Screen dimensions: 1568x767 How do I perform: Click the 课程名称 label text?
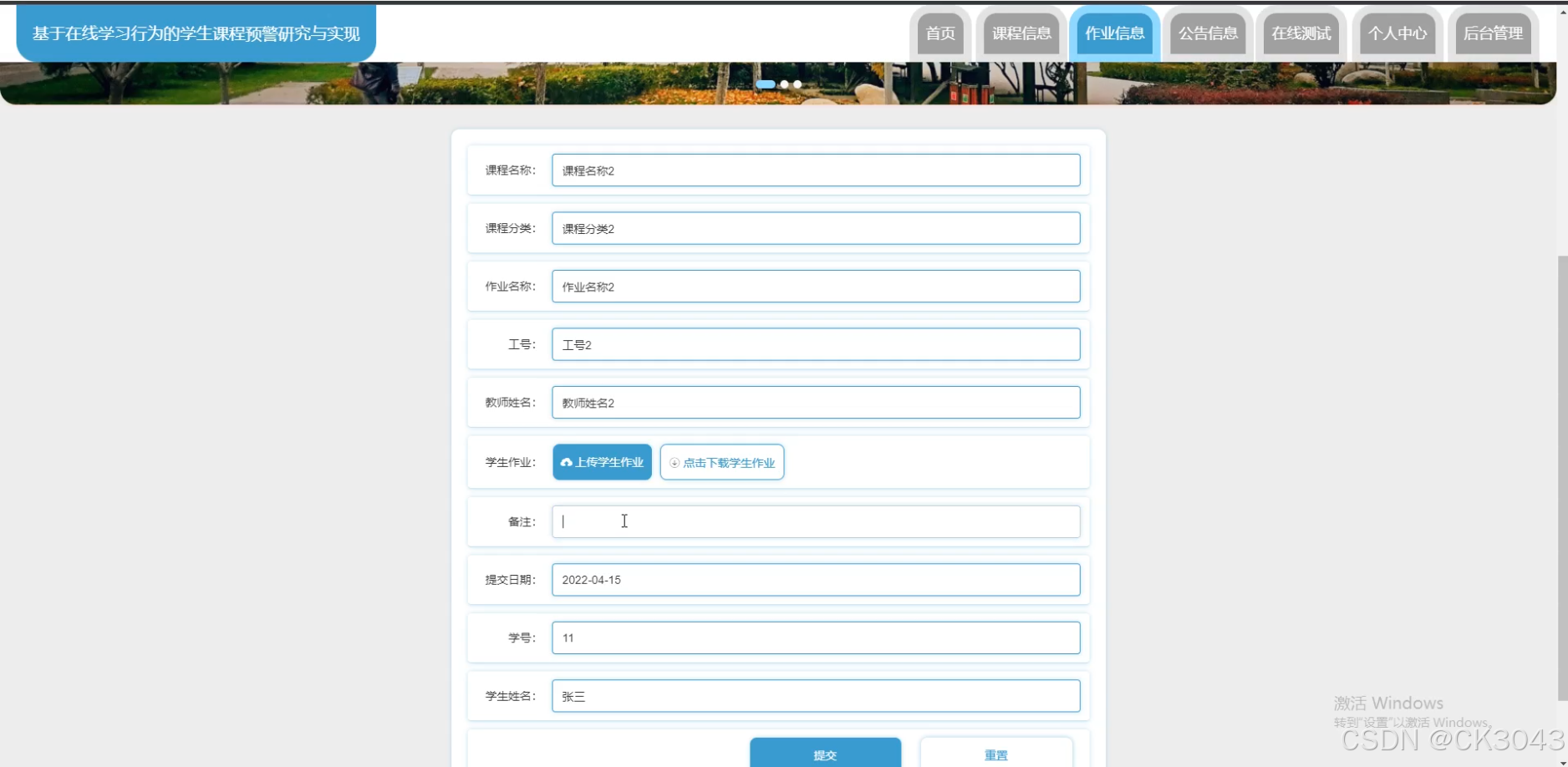pos(511,170)
